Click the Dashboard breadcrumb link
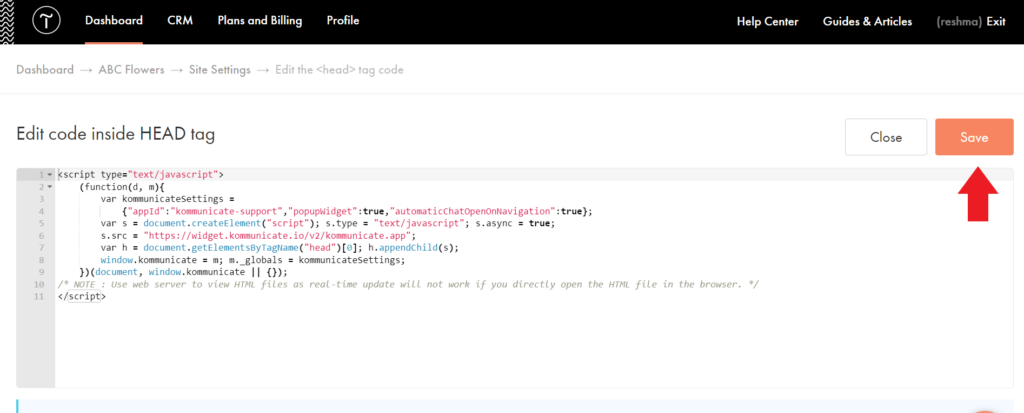Viewport: 1024px width, 413px height. (45, 70)
